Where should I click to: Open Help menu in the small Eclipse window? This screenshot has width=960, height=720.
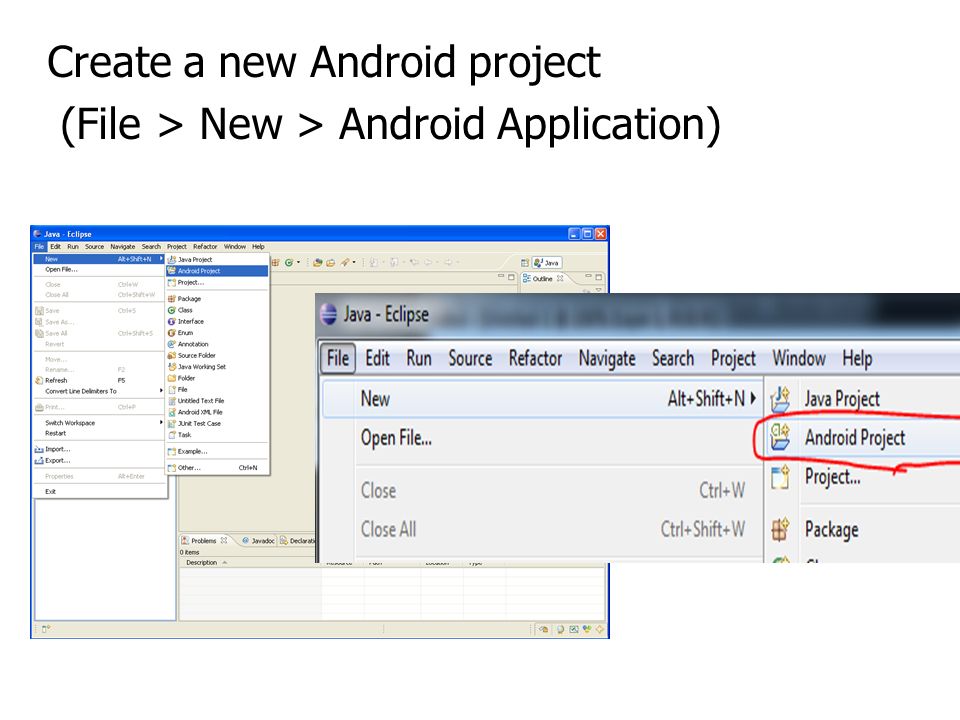click(258, 247)
